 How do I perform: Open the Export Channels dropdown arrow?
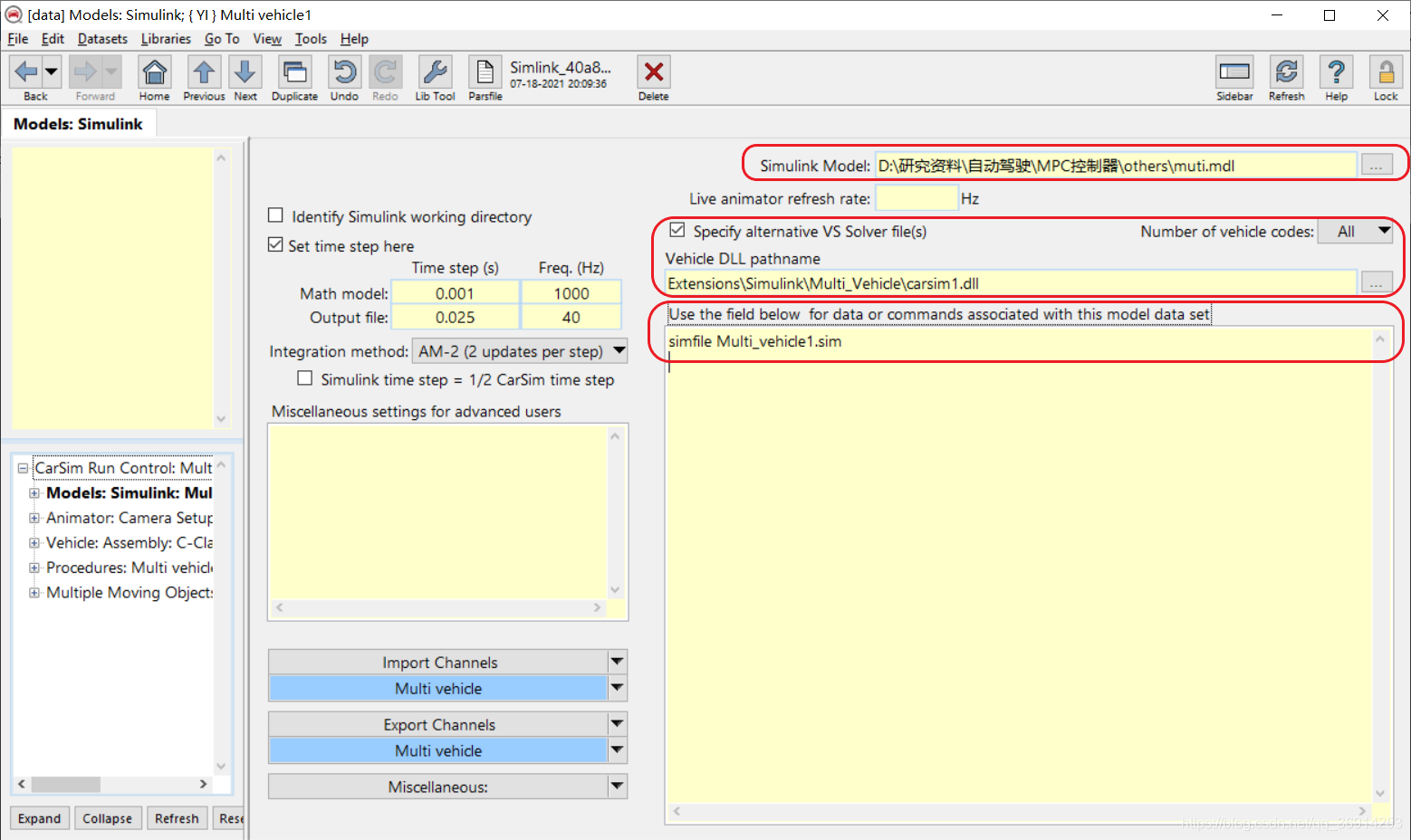tap(618, 724)
